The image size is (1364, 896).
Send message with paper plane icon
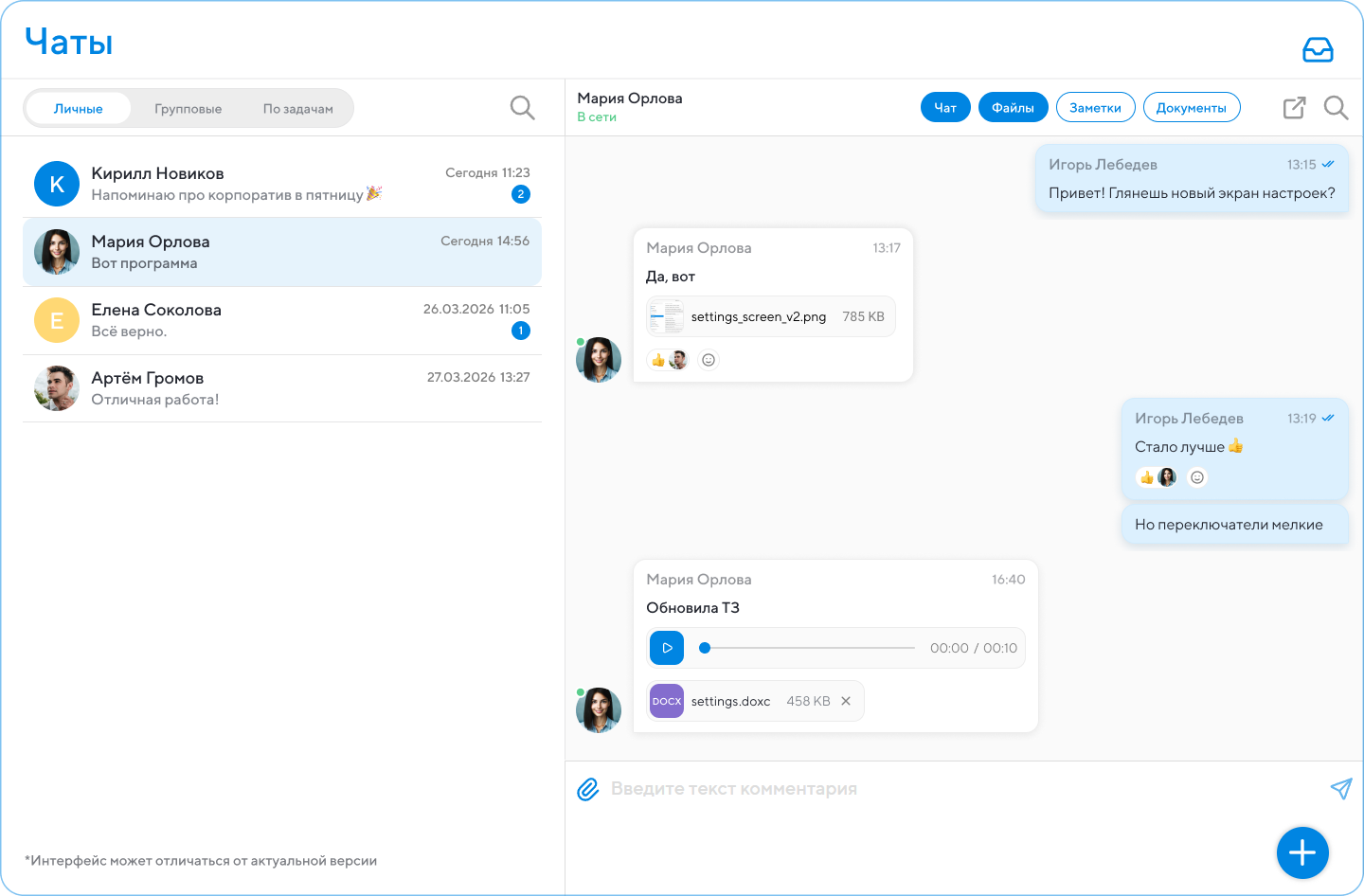tap(1340, 788)
